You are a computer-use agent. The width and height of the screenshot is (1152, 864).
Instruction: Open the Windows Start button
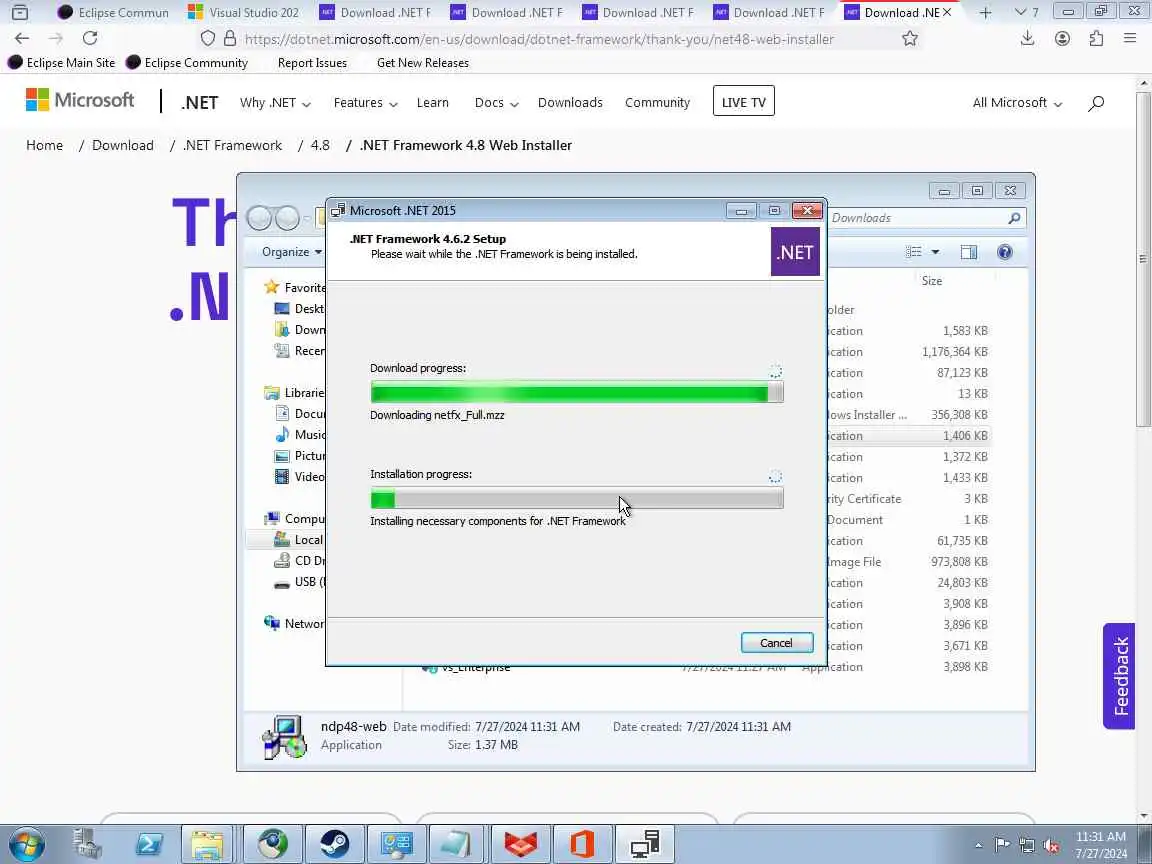(x=26, y=844)
